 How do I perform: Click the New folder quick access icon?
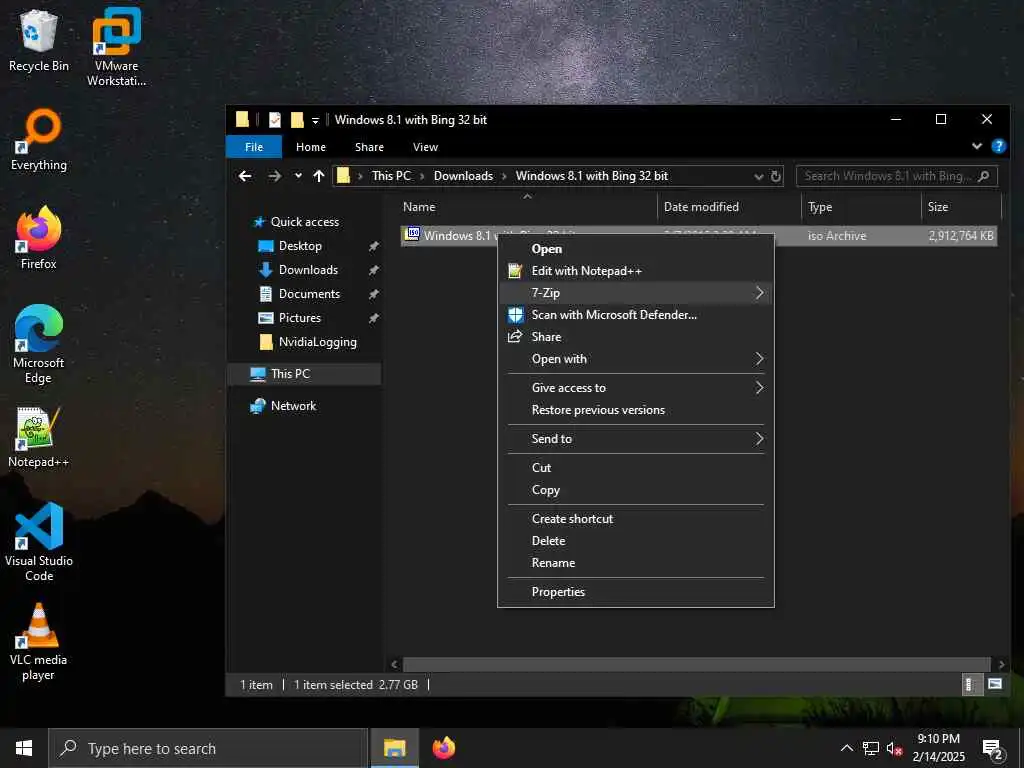pos(297,120)
